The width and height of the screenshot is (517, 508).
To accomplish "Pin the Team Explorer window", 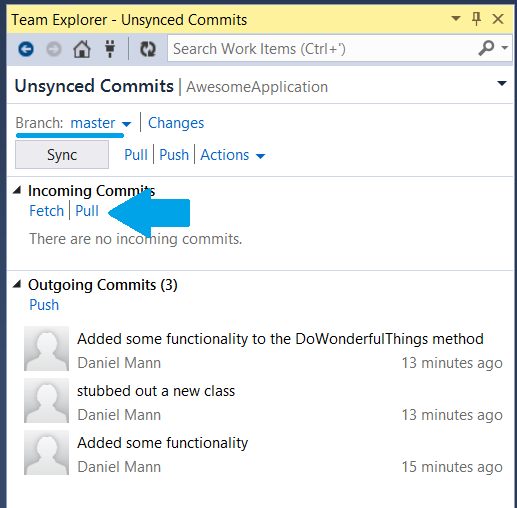I will 477,19.
